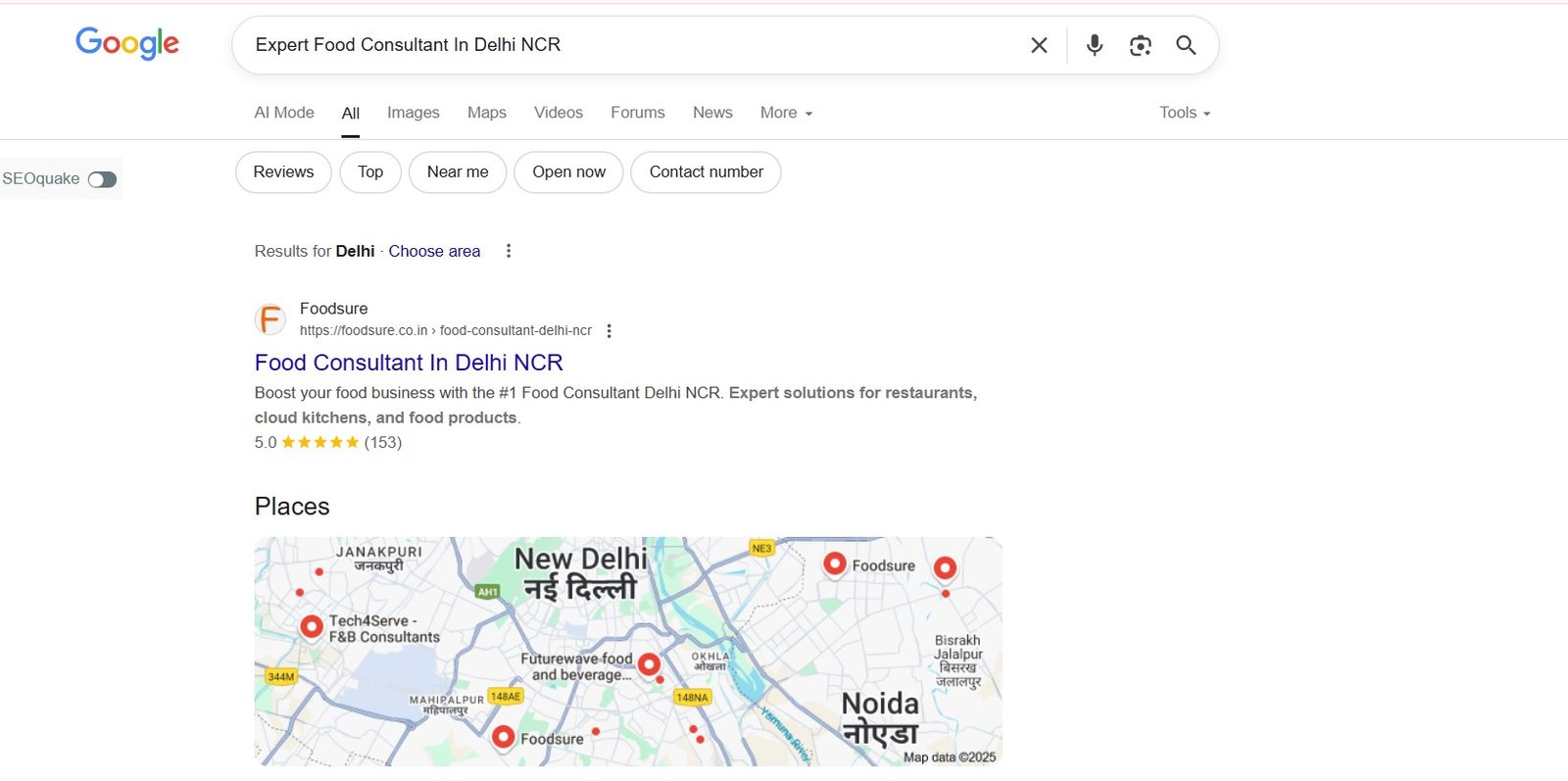Image resolution: width=1568 pixels, height=781 pixels.
Task: Click the New Delhi label on the map
Action: pyautogui.click(x=580, y=573)
